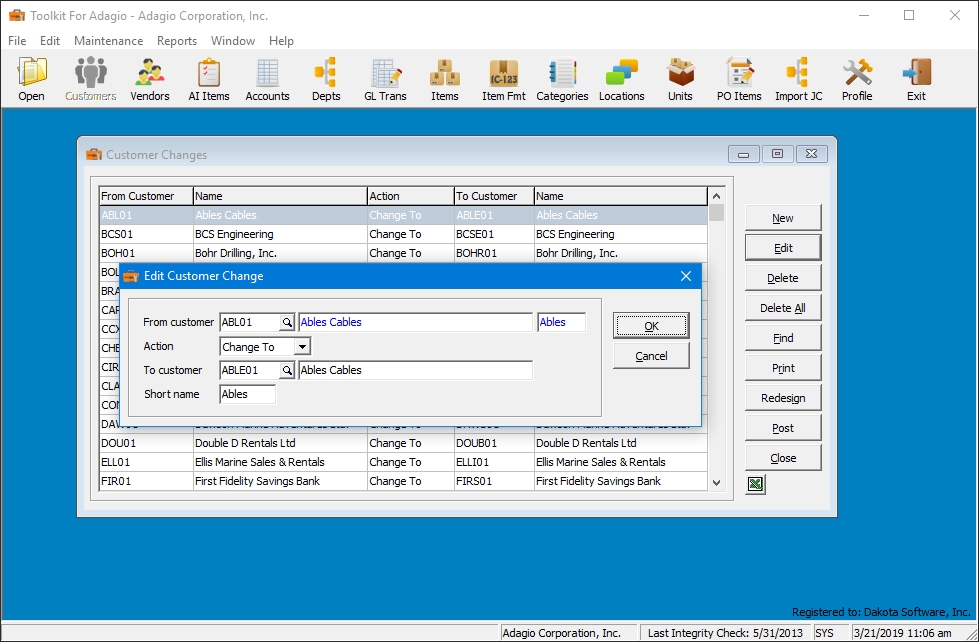
Task: Open the Help menu
Action: click(x=282, y=41)
